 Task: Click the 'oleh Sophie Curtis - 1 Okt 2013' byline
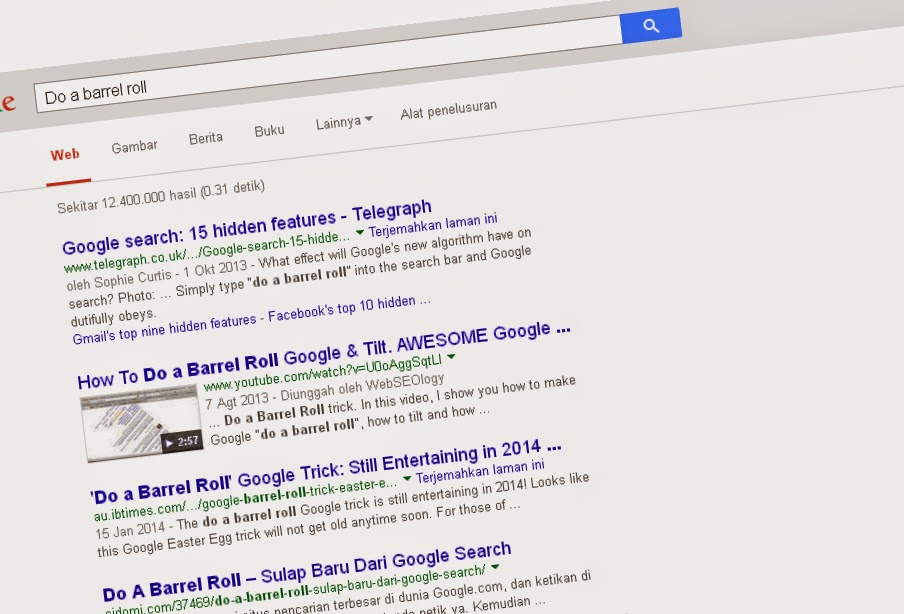click(159, 273)
